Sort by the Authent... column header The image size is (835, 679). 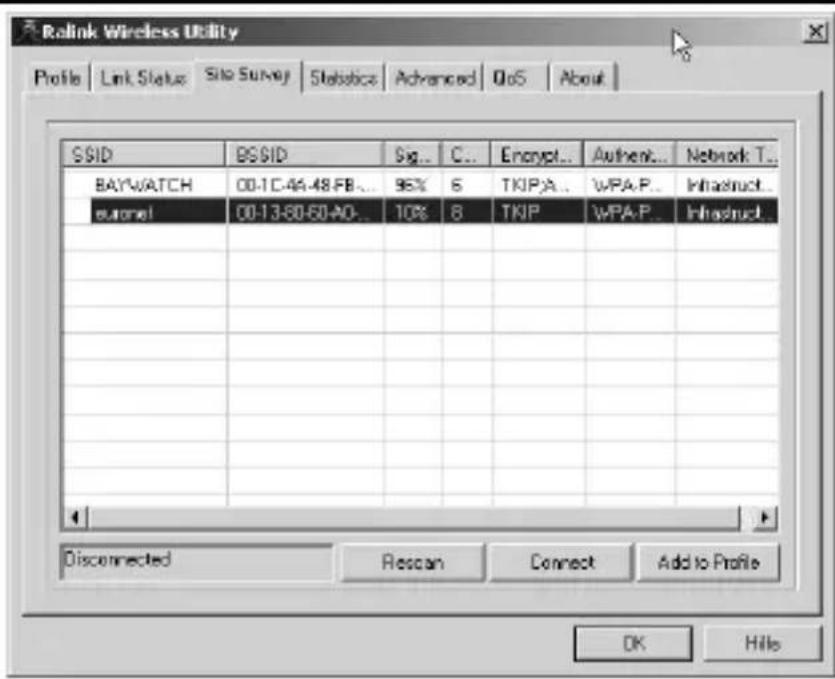pos(629,155)
